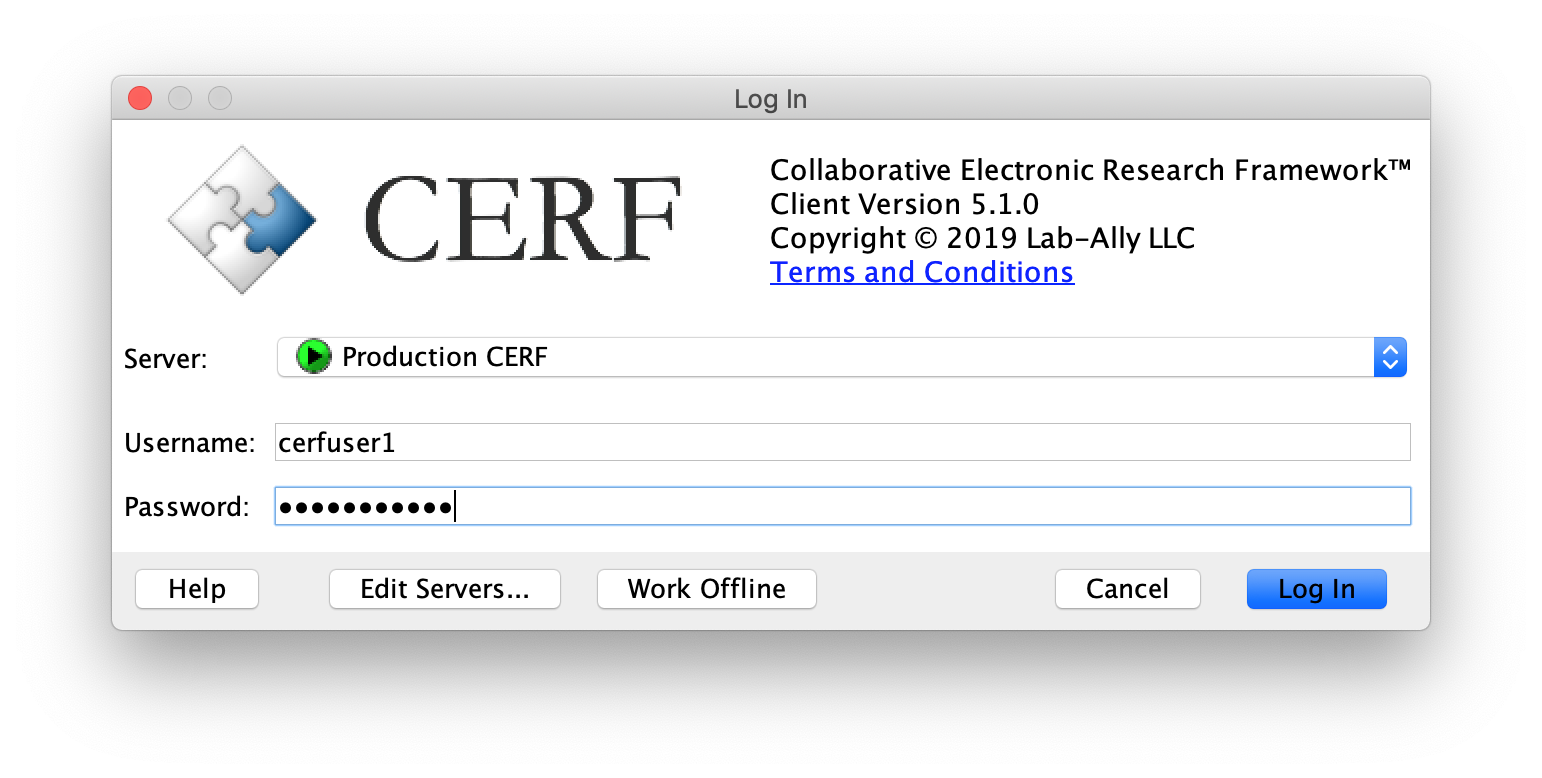
Task: Click the up arrow of the server selector
Action: [1390, 350]
